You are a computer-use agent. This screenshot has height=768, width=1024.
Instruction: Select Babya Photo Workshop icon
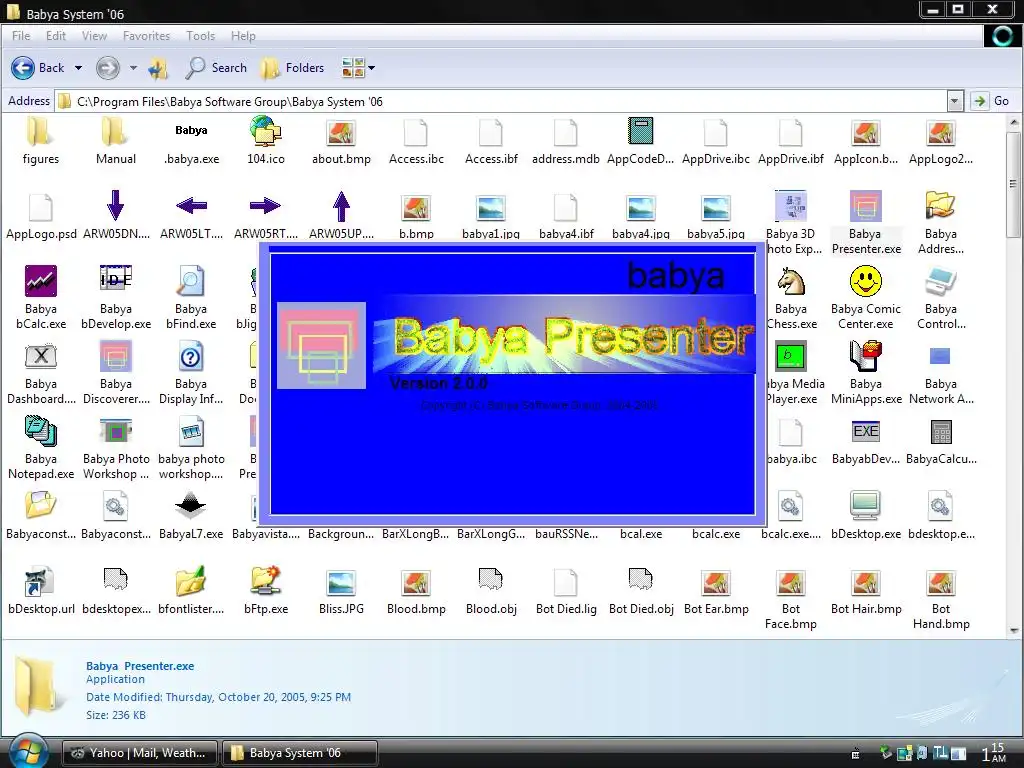pyautogui.click(x=116, y=432)
